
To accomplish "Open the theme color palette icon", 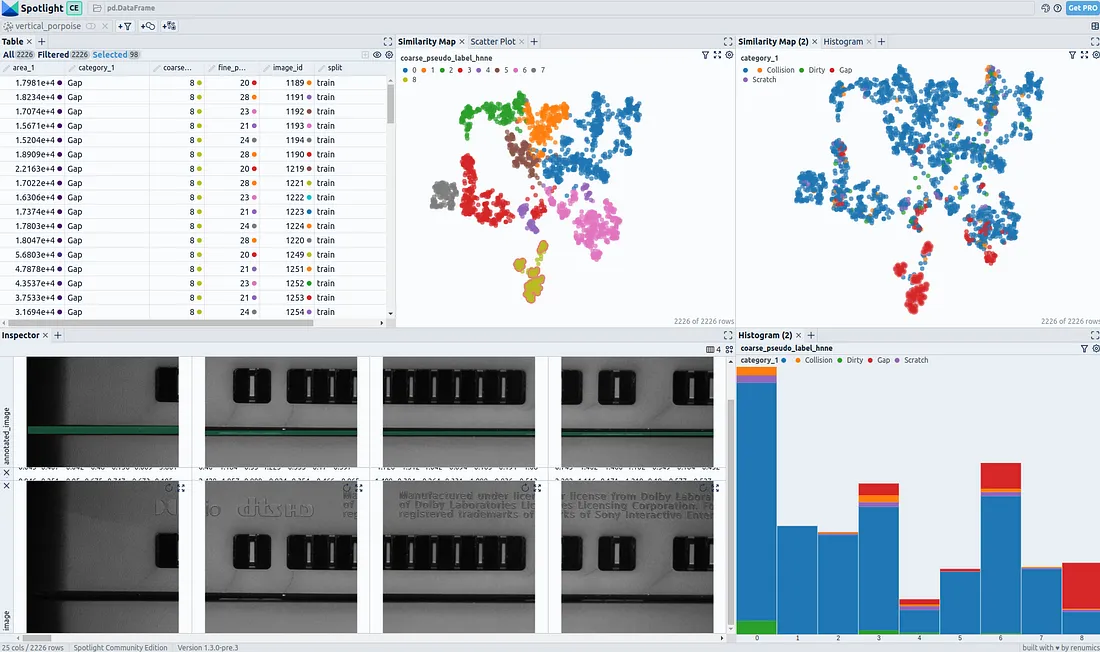I will coord(1045,8).
